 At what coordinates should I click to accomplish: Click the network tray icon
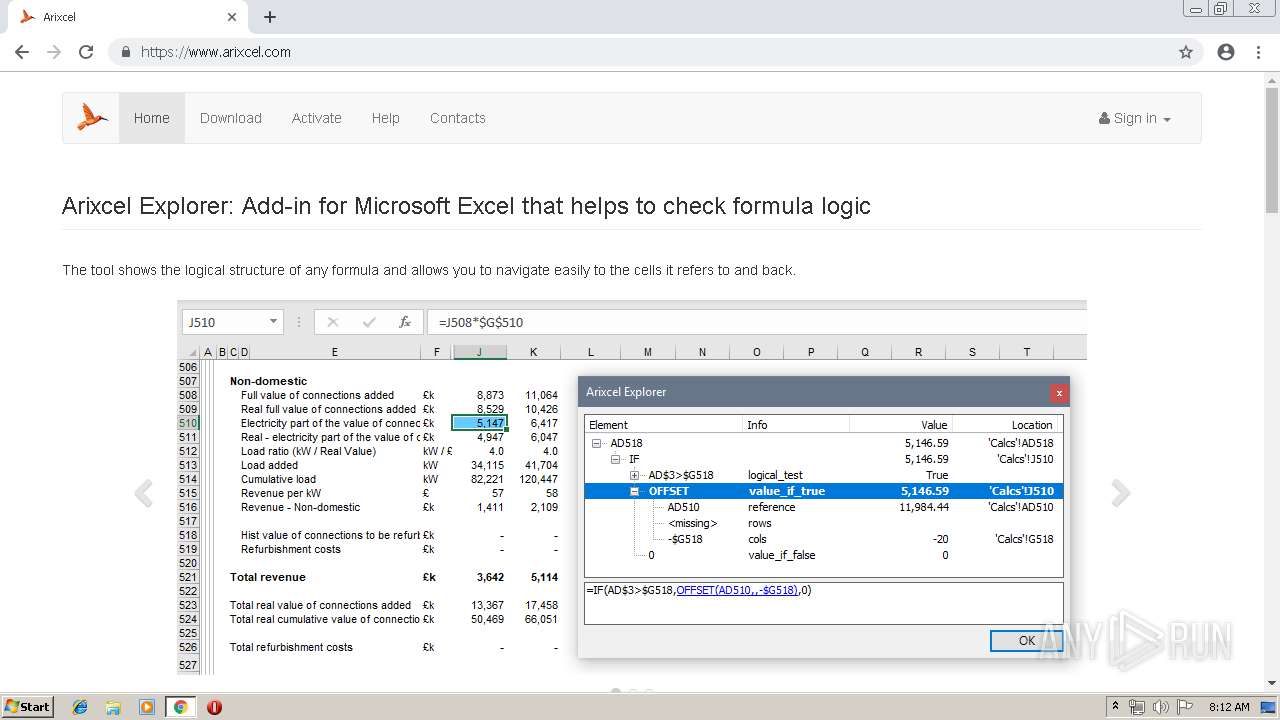(x=1137, y=707)
